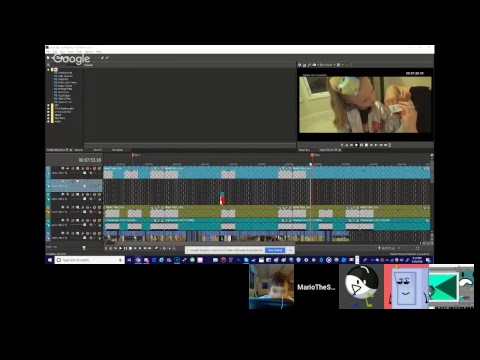Click the overlays grid icon in preview toolbar

click(338, 65)
